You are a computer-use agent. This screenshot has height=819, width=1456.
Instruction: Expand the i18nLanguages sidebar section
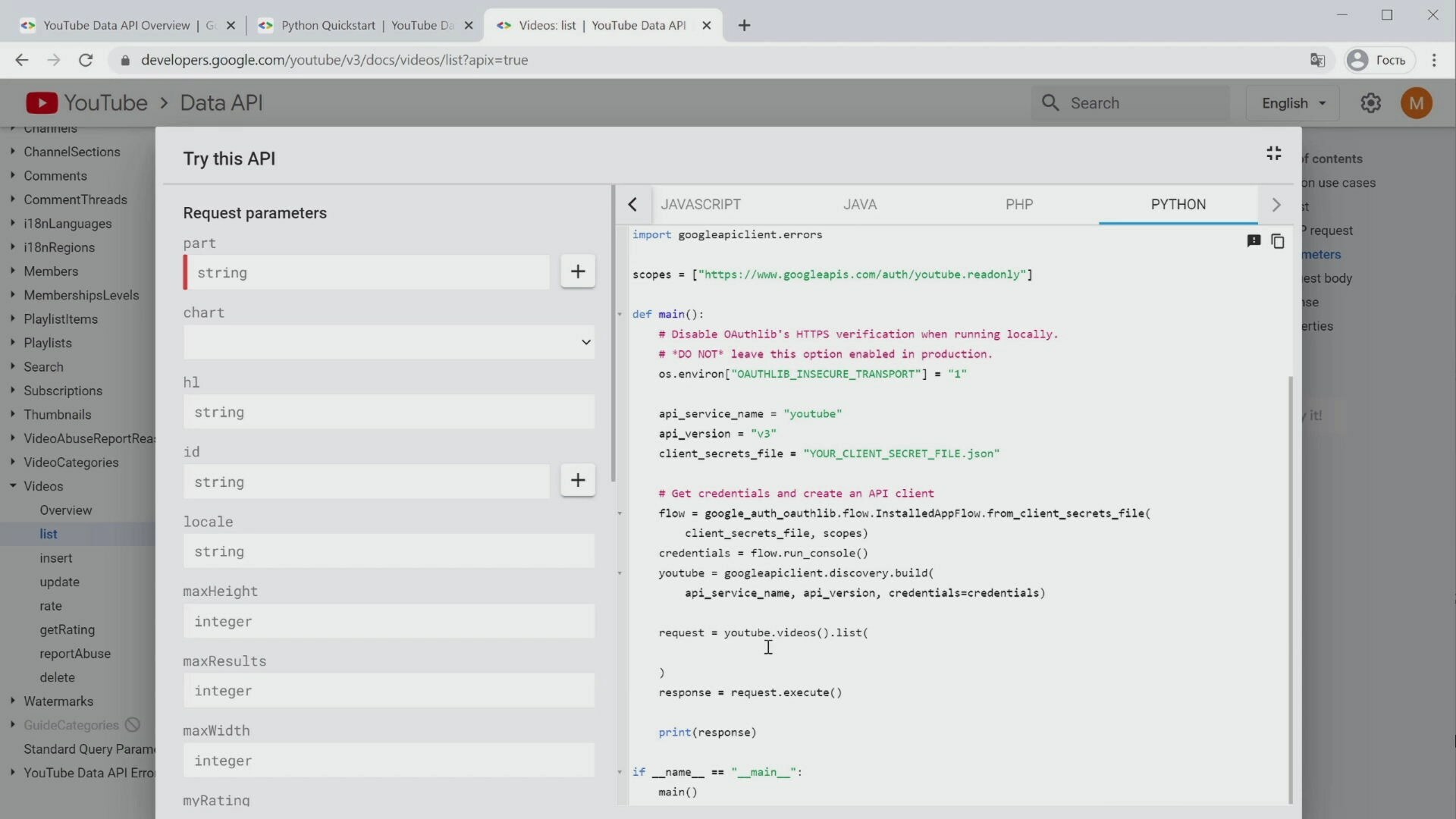coord(13,223)
